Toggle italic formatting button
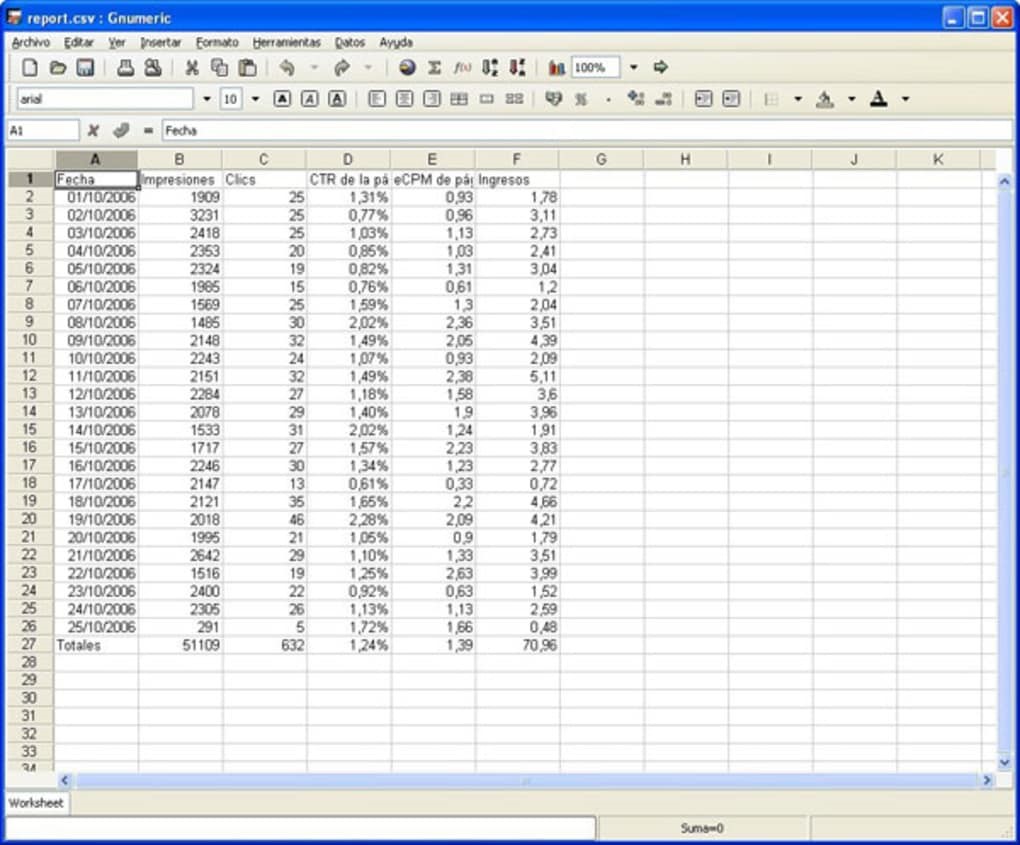The height and width of the screenshot is (845, 1020). [310, 99]
